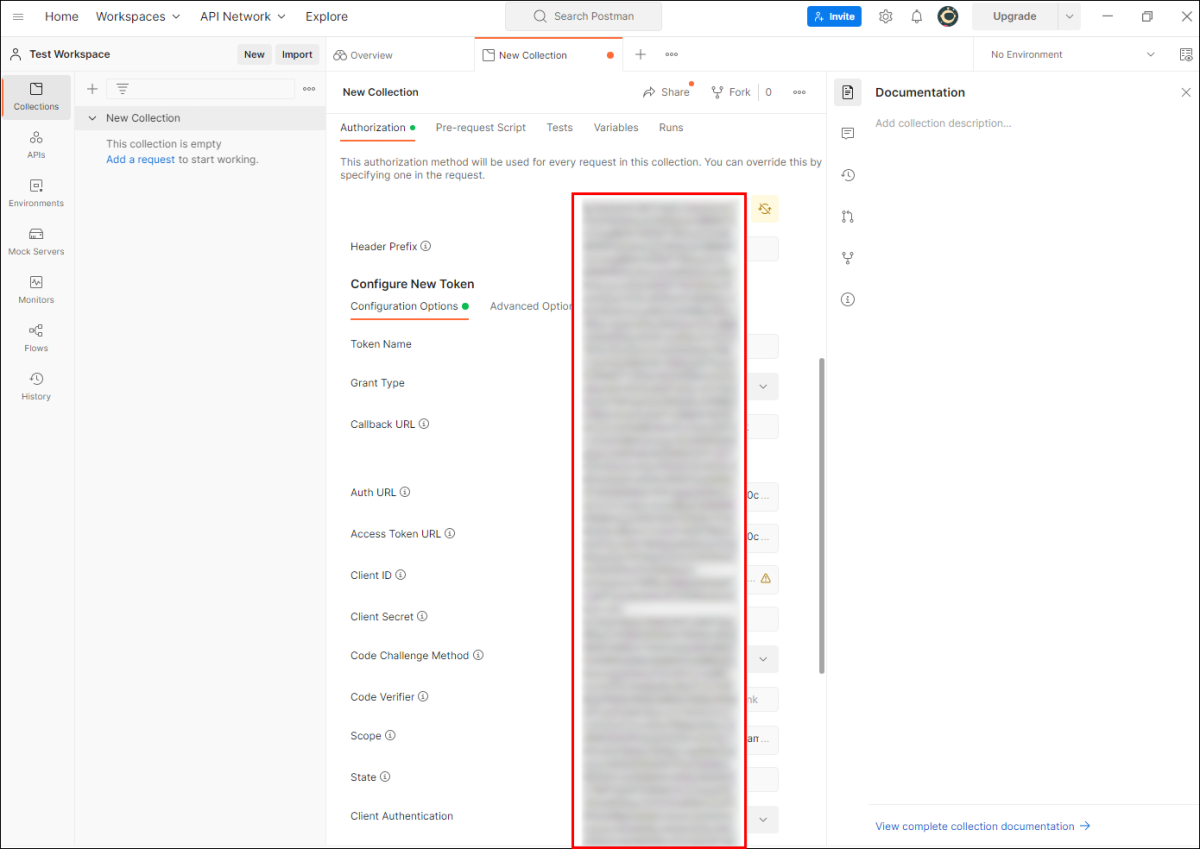1200x849 pixels.
Task: Click 'Add a request' link
Action: point(140,160)
